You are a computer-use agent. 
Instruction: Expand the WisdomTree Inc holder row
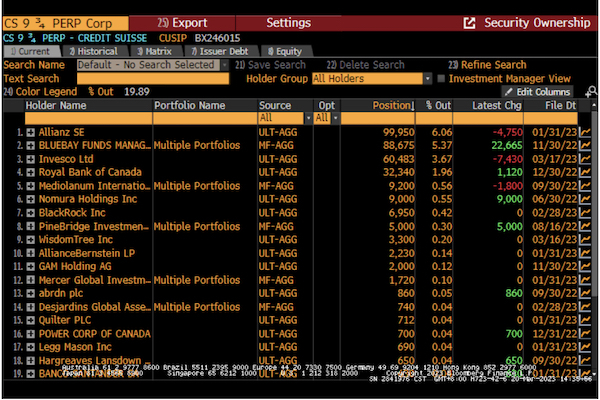pos(31,240)
